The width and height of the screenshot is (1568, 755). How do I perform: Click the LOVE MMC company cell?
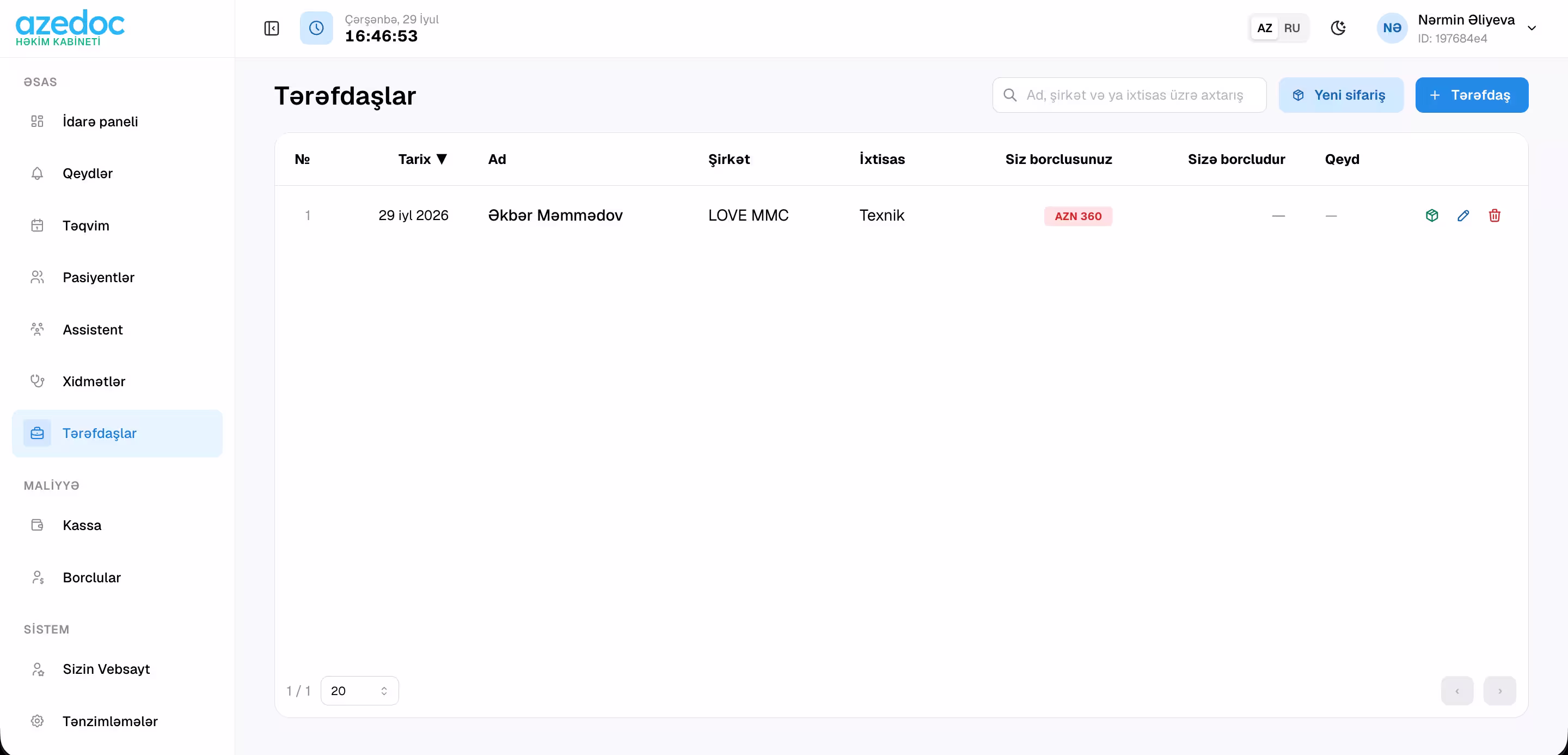click(x=748, y=216)
